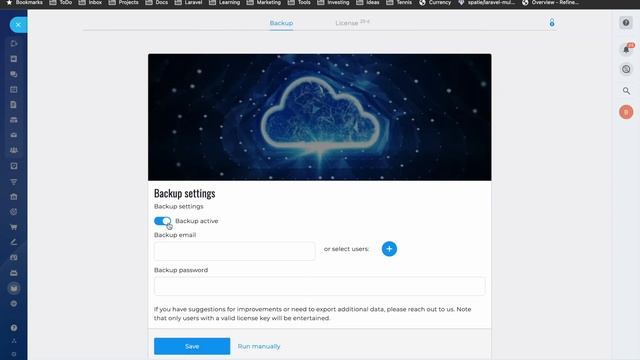The height and width of the screenshot is (360, 640).
Task: Open the orange user avatar
Action: pos(626,112)
